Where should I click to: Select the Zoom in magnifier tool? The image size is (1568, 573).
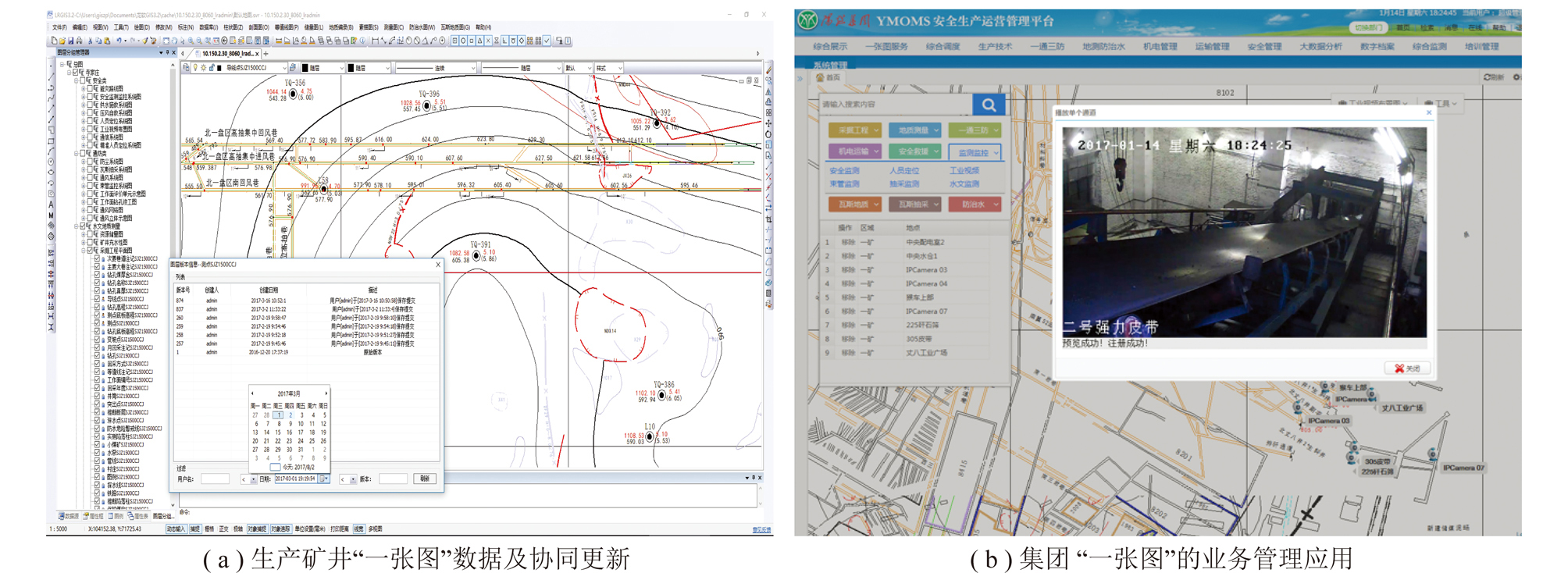(191, 41)
